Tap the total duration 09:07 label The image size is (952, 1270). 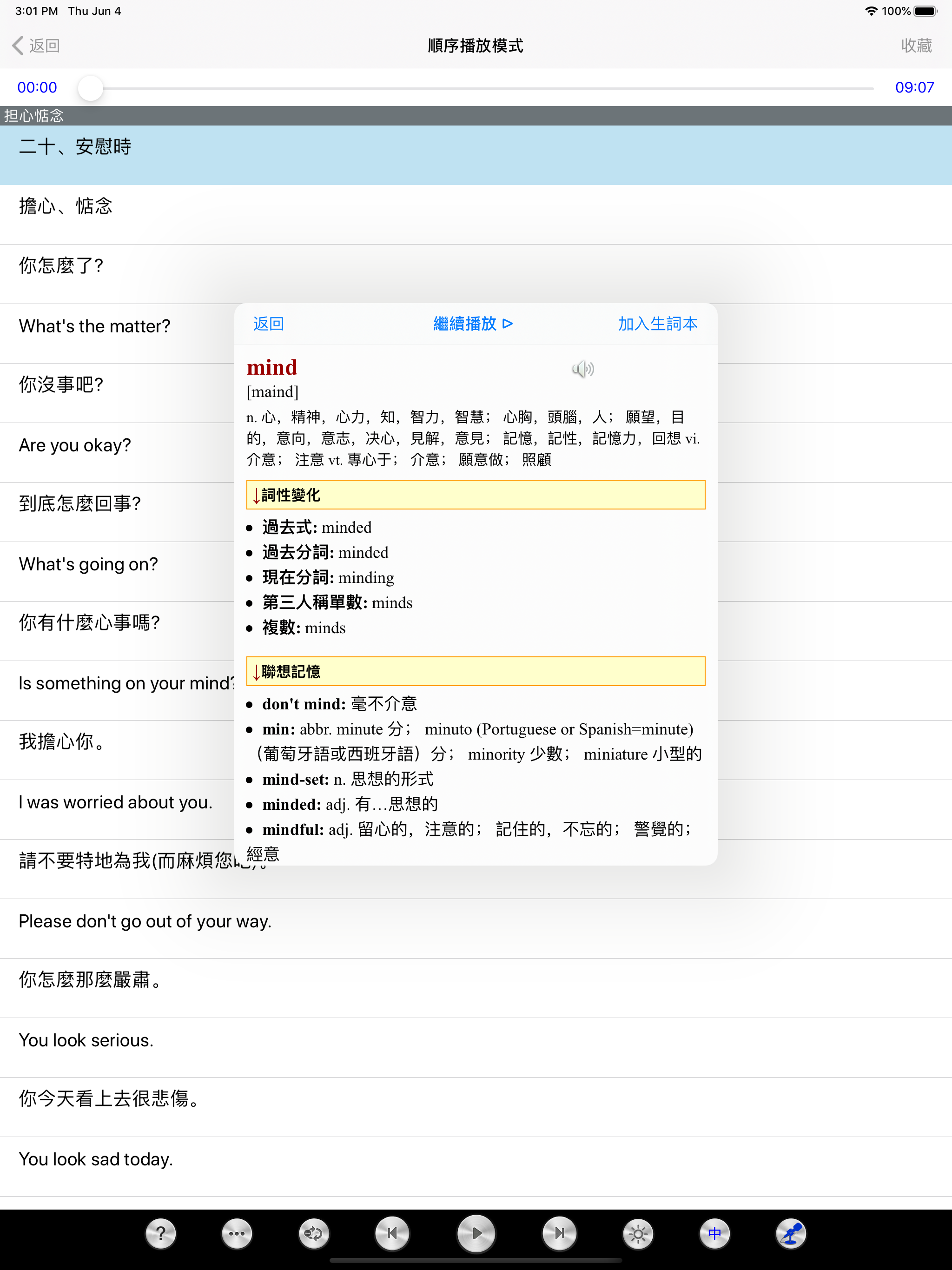tap(914, 88)
